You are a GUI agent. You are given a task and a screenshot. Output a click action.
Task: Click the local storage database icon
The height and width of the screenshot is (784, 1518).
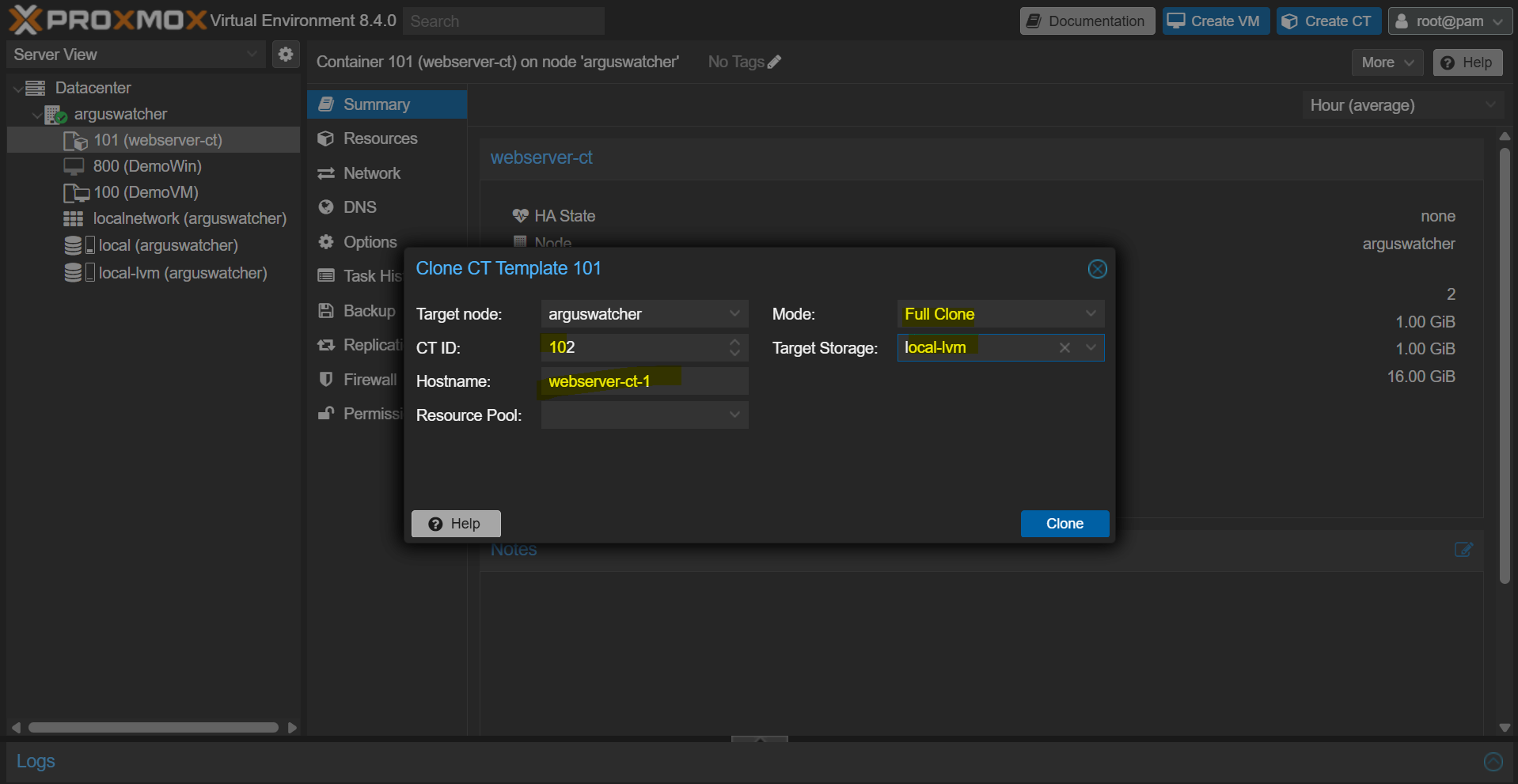(74, 245)
